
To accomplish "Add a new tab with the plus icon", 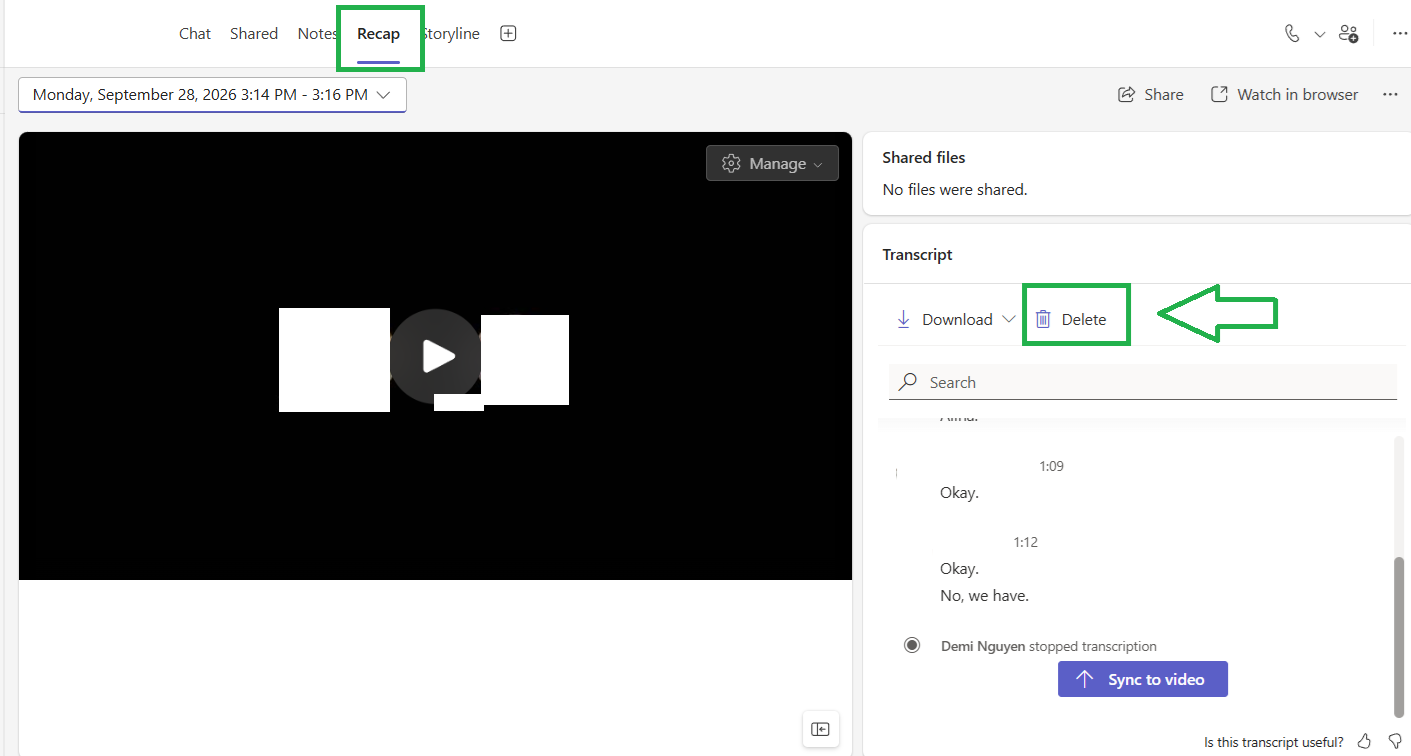I will [x=508, y=33].
